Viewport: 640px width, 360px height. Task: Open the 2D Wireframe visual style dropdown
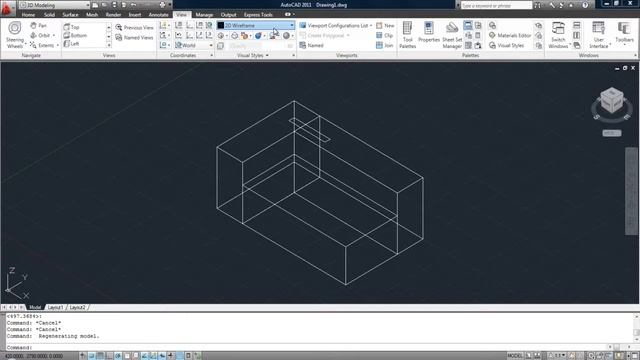click(x=256, y=25)
